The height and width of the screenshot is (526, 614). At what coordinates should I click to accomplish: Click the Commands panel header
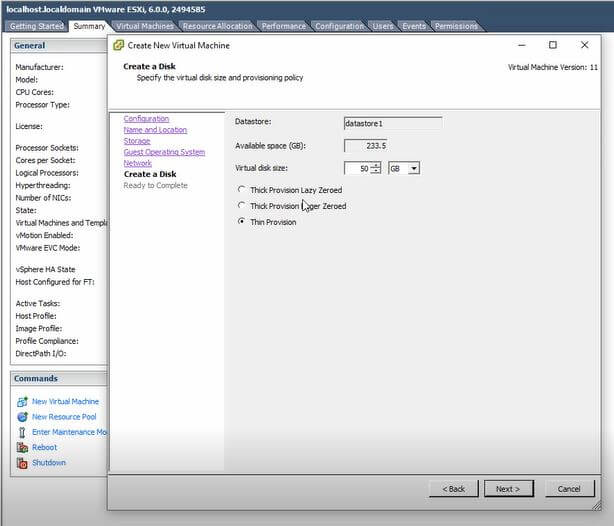pos(58,378)
